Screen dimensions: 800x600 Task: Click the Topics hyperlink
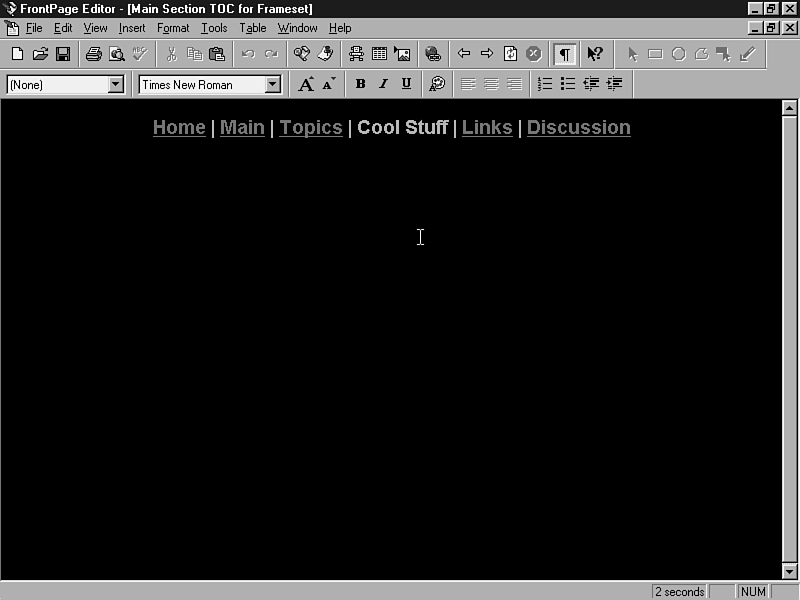tap(310, 127)
